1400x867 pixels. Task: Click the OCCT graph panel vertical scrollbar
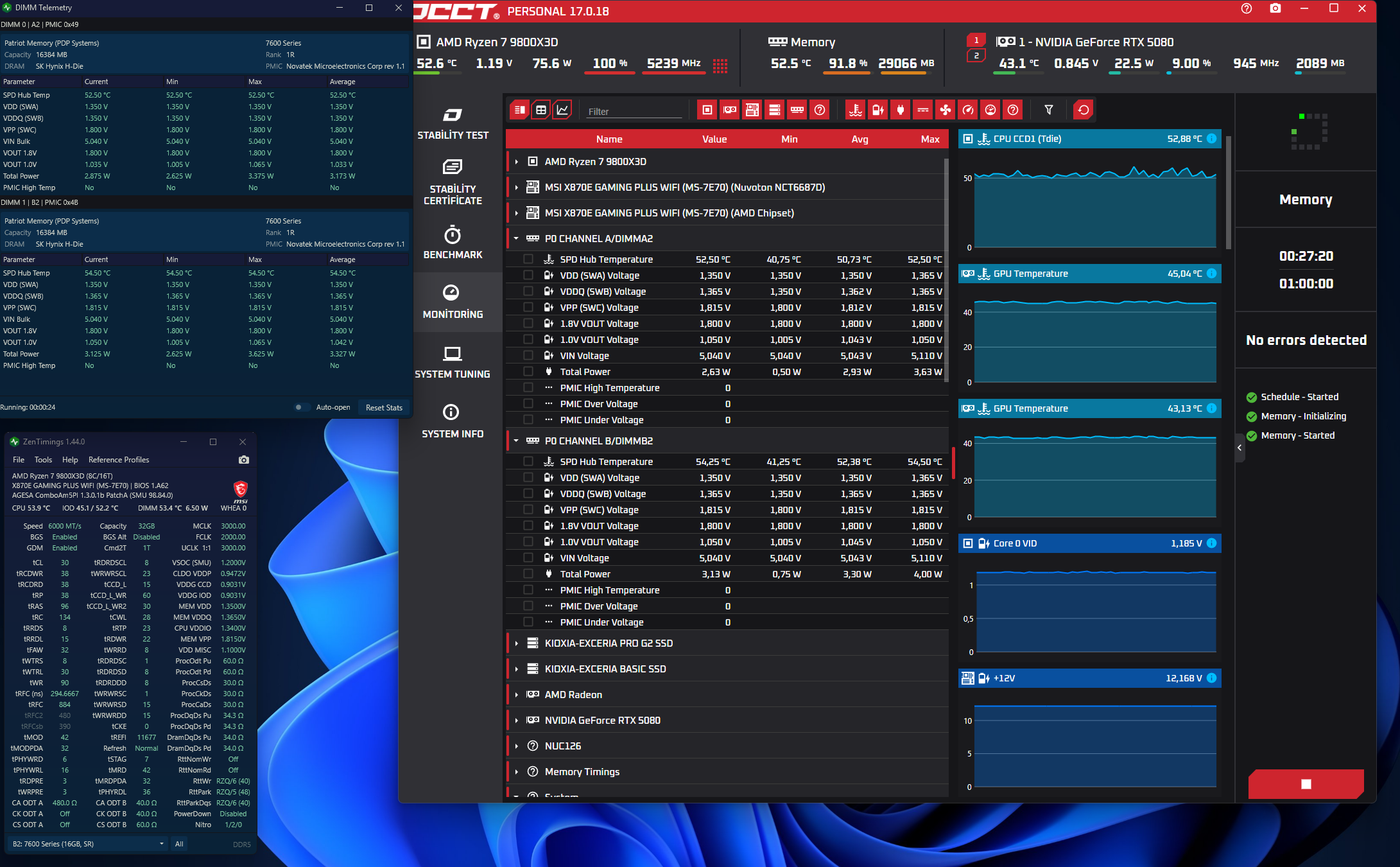click(1229, 193)
